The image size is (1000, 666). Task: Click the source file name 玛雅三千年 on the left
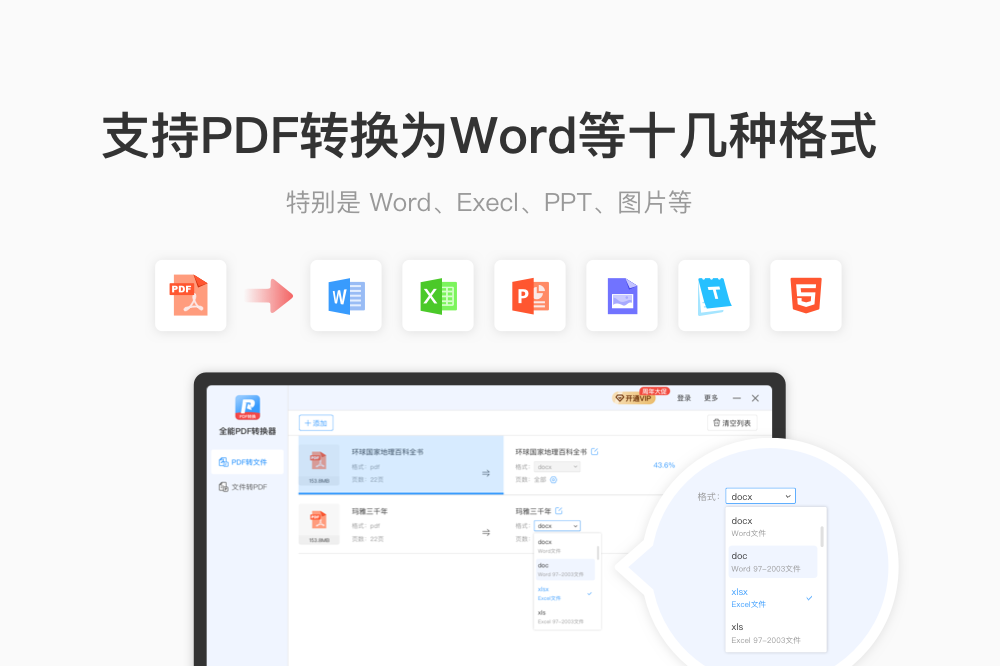[370, 511]
